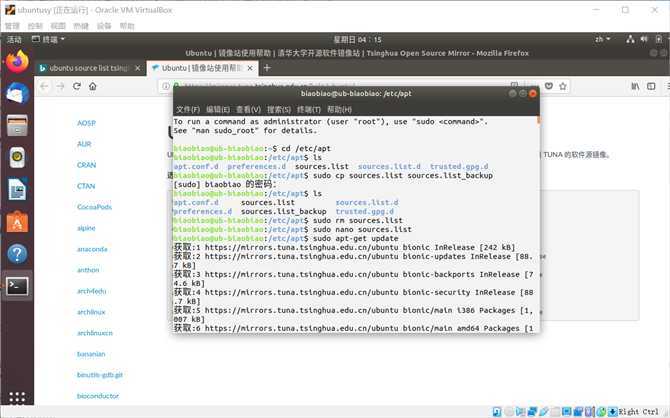Show applications grid button in dock
This screenshot has height=418, width=670.
pos(17,397)
